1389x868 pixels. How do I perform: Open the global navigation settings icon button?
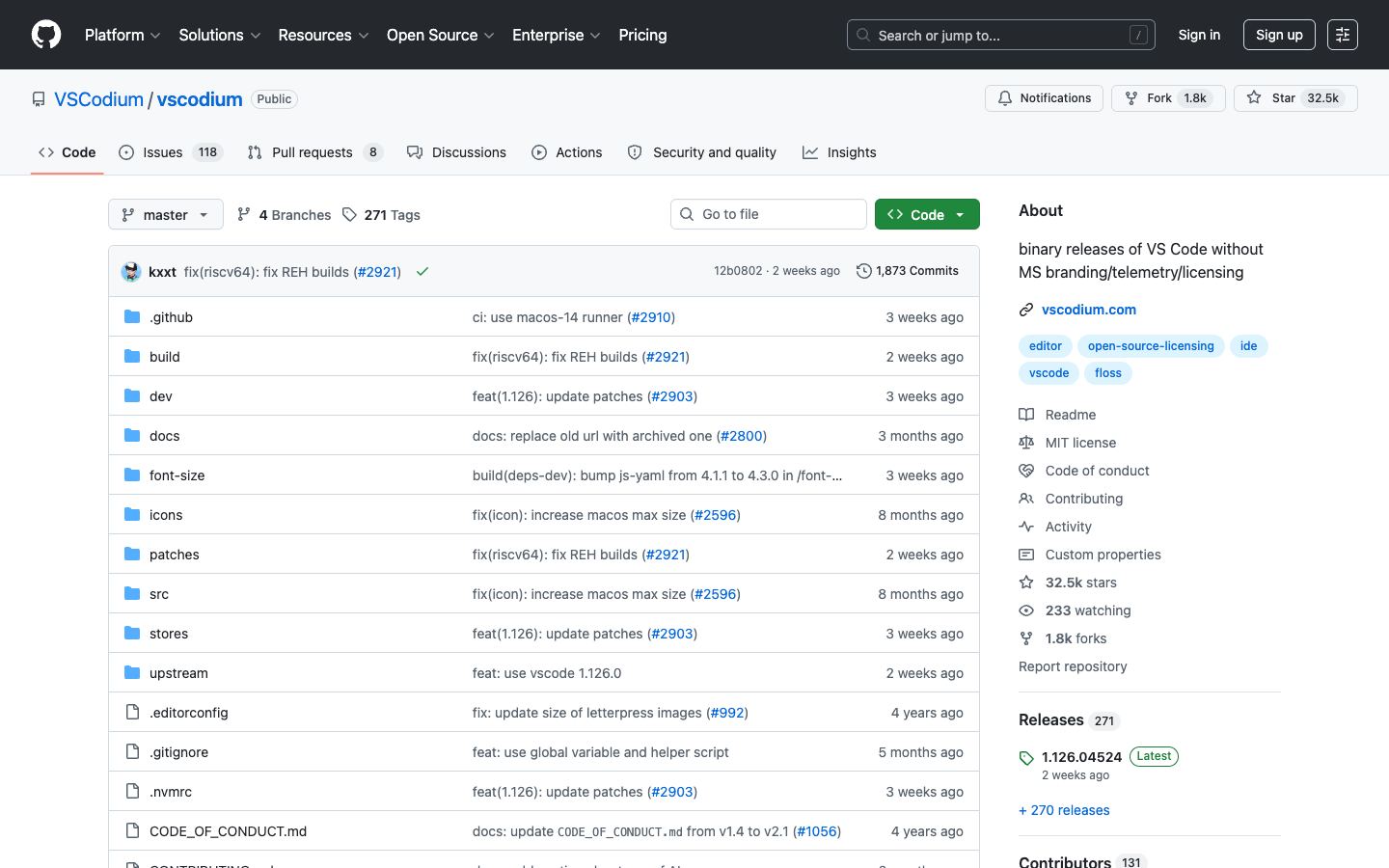(1343, 35)
